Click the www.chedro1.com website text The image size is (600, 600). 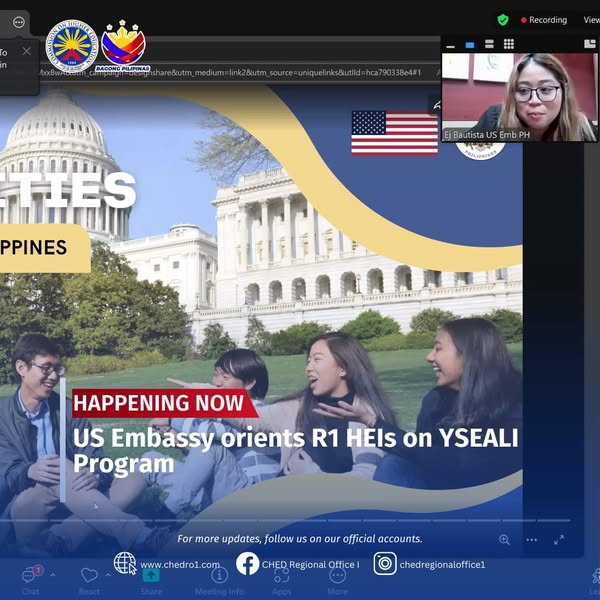(180, 565)
